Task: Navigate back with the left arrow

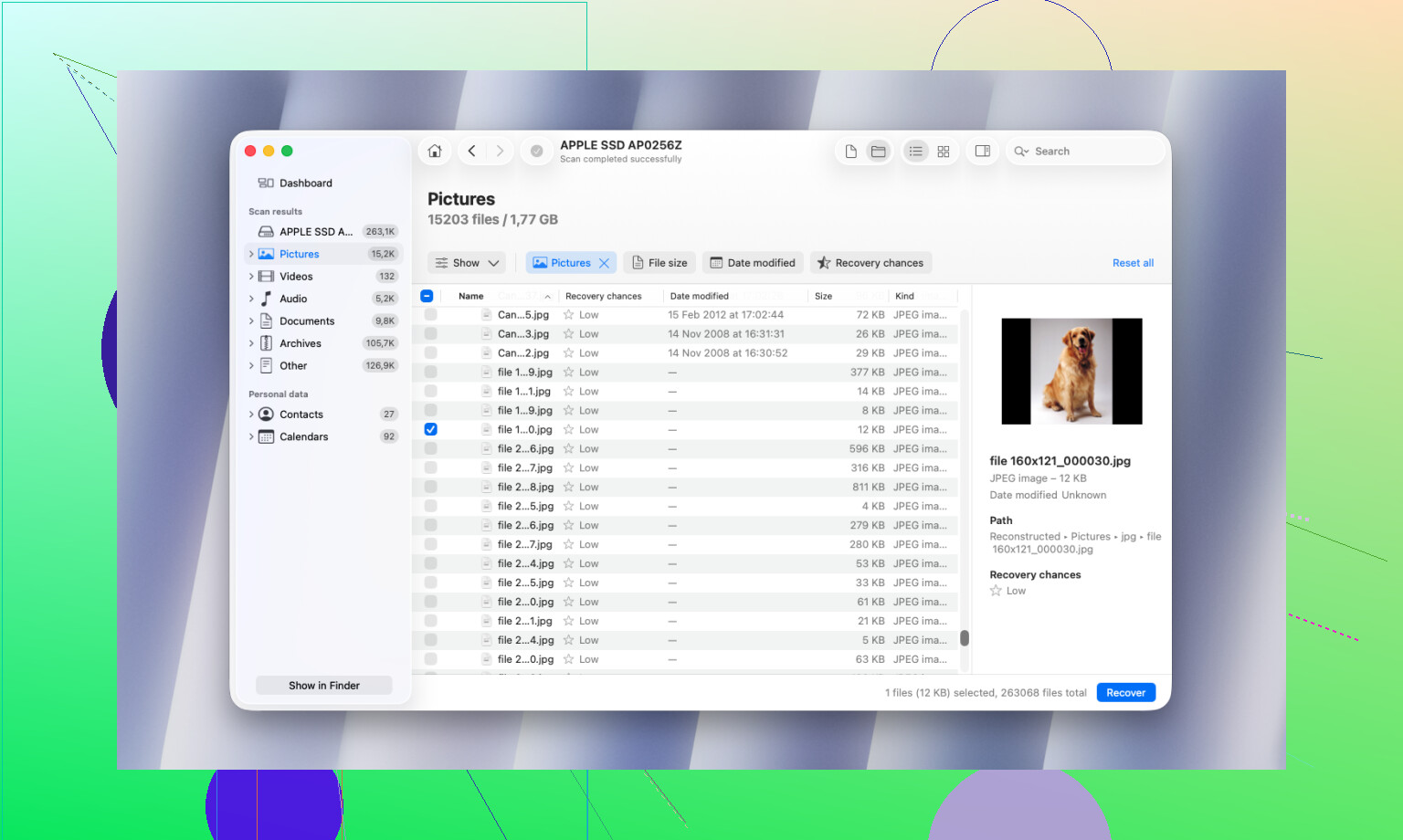Action: tap(471, 151)
